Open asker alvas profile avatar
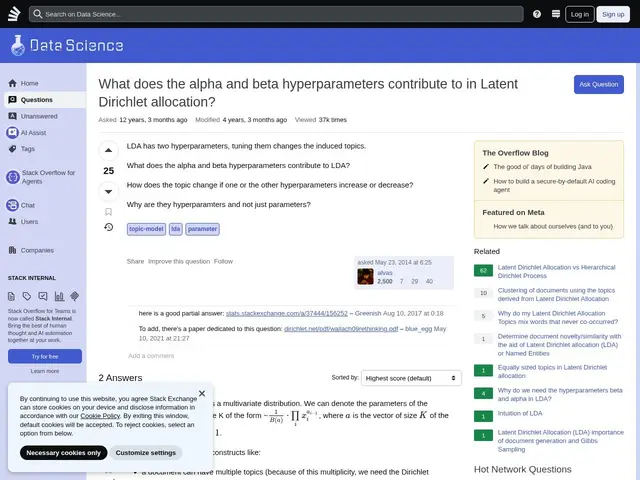Image resolution: width=640 pixels, height=480 pixels. point(365,277)
